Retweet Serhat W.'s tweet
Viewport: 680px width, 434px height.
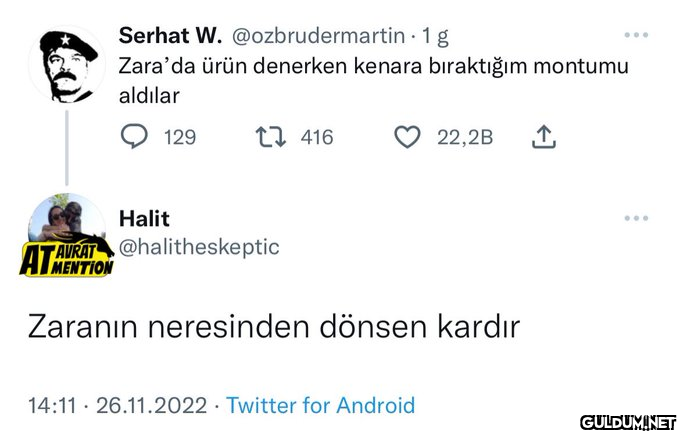pos(272,137)
